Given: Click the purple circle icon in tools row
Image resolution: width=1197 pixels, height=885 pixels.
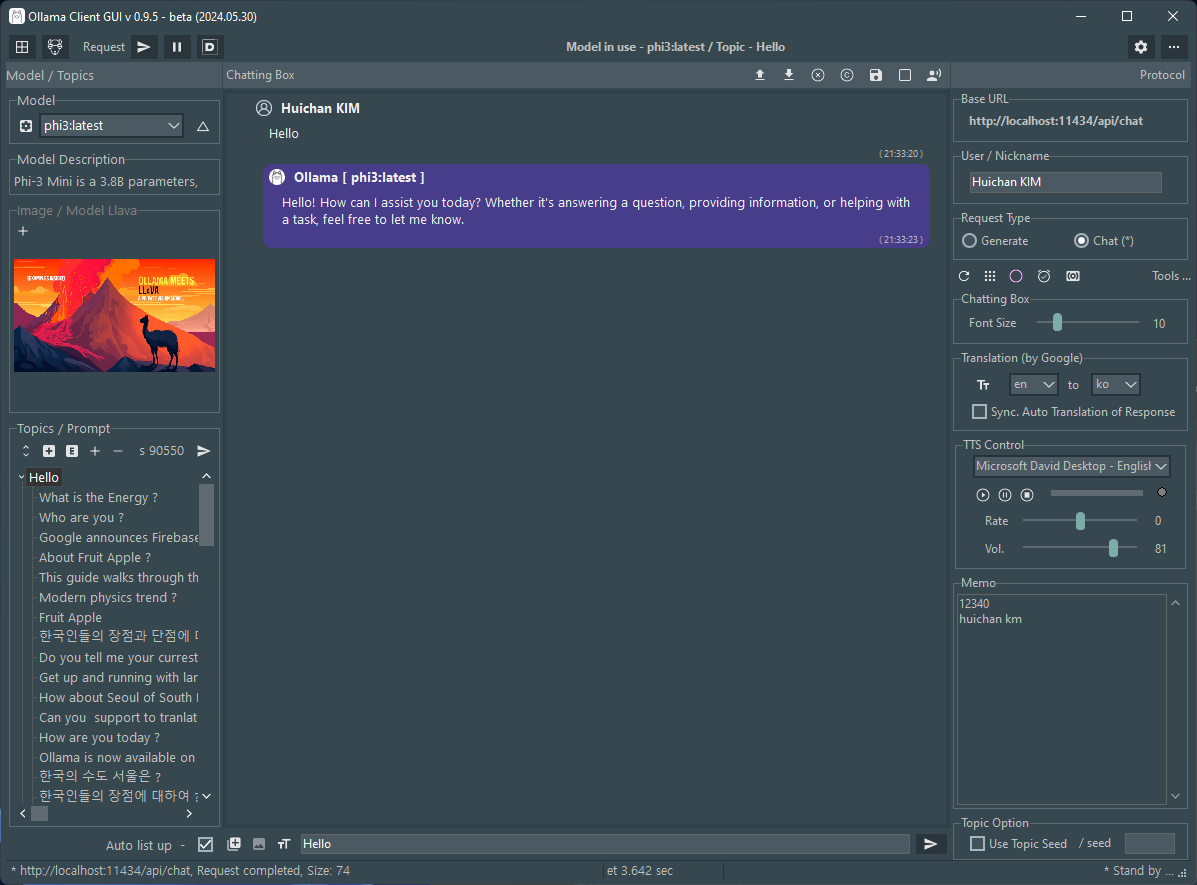Looking at the screenshot, I should (x=1016, y=276).
